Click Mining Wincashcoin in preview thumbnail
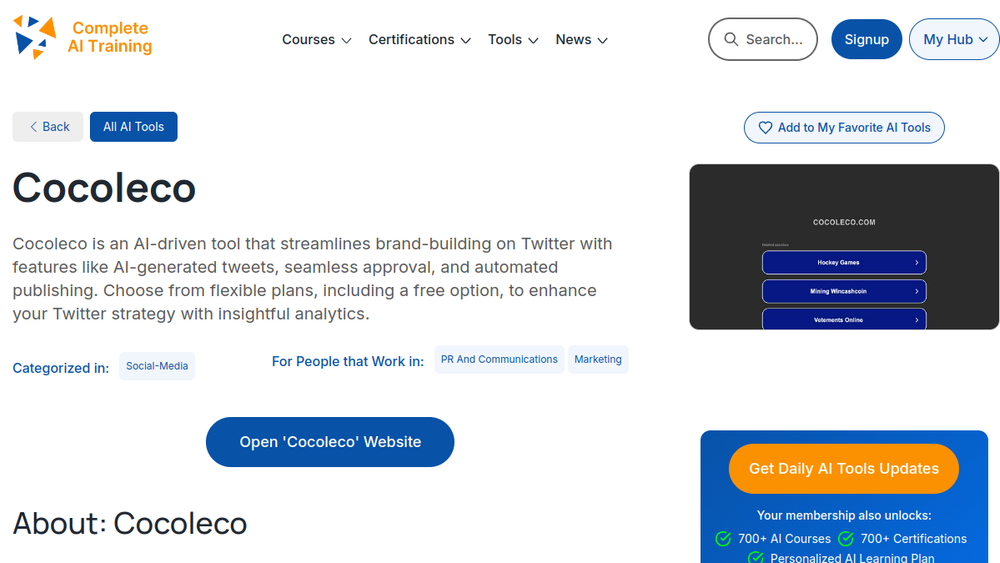Image resolution: width=1000 pixels, height=563 pixels. click(x=844, y=291)
